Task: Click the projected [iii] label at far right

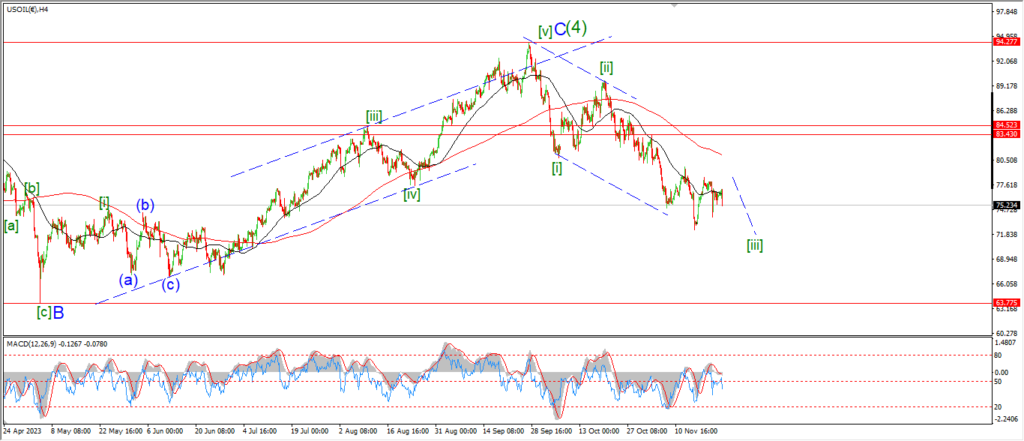Action: click(755, 244)
